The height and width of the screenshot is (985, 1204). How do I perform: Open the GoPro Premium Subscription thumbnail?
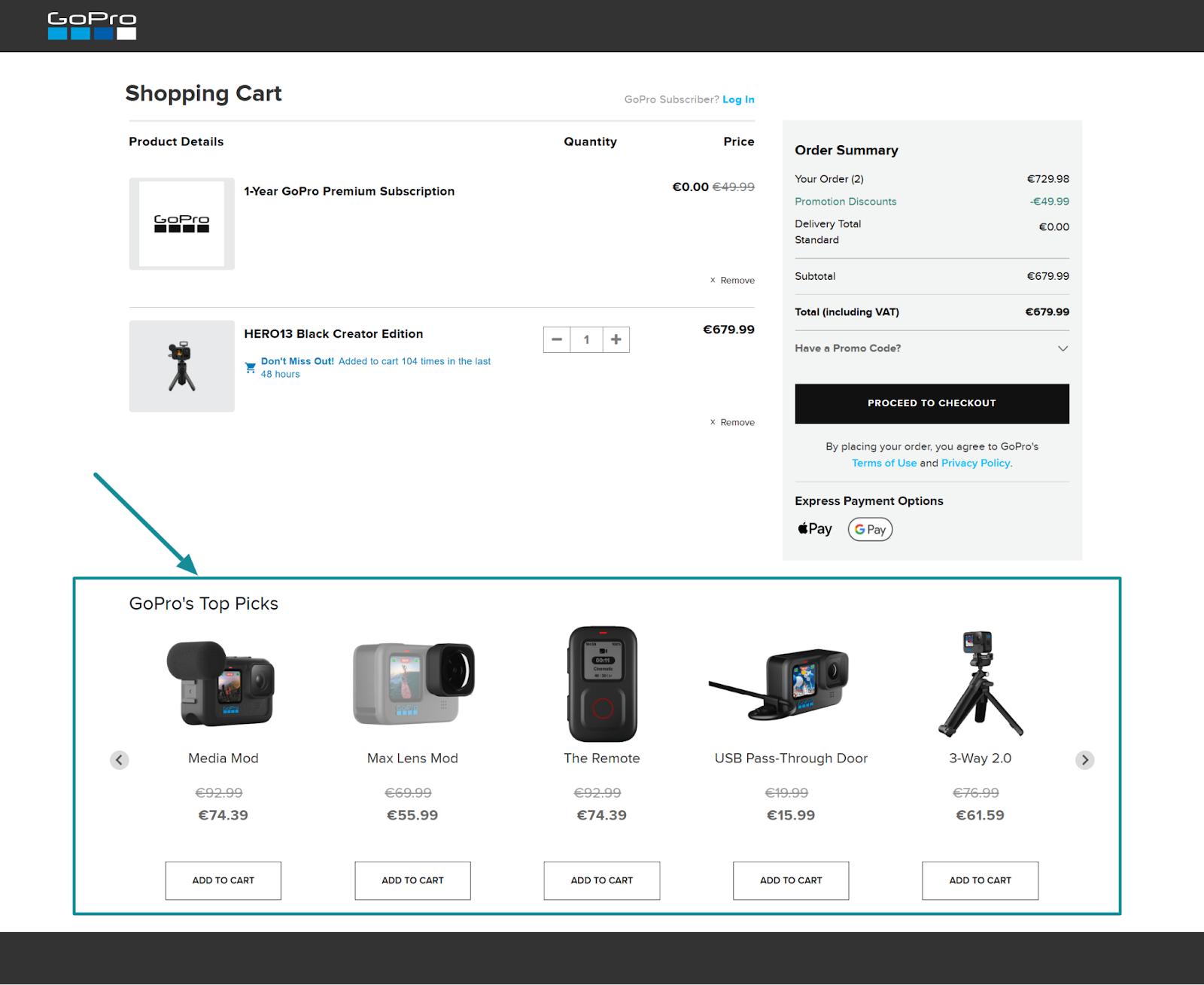(x=182, y=223)
